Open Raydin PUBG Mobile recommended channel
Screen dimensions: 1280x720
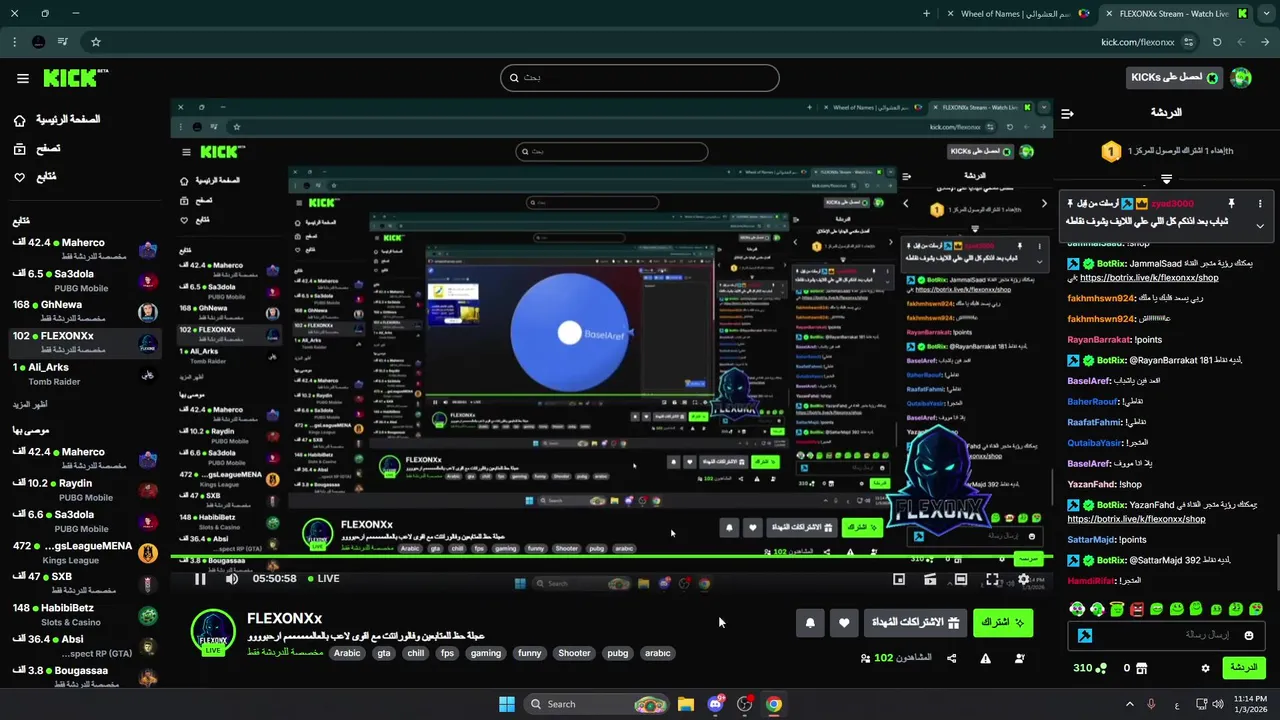pos(84,490)
